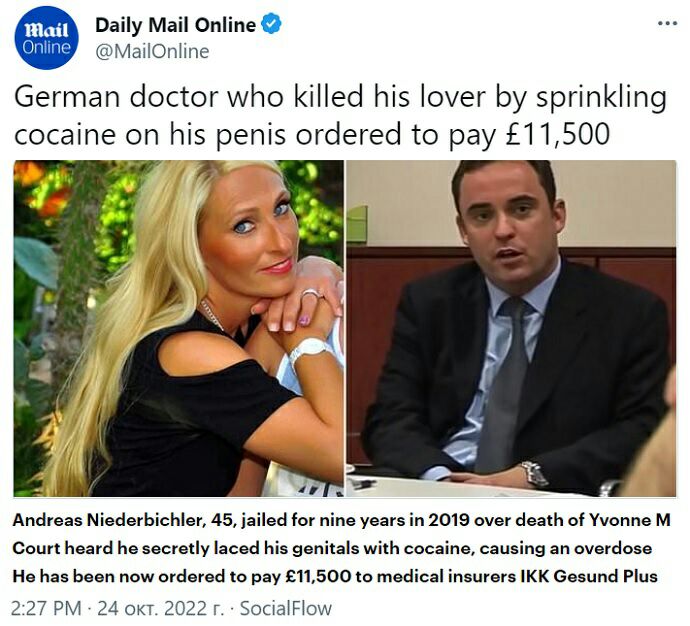Open the photo of man in suit
690x626 pixels.
[x=511, y=328]
